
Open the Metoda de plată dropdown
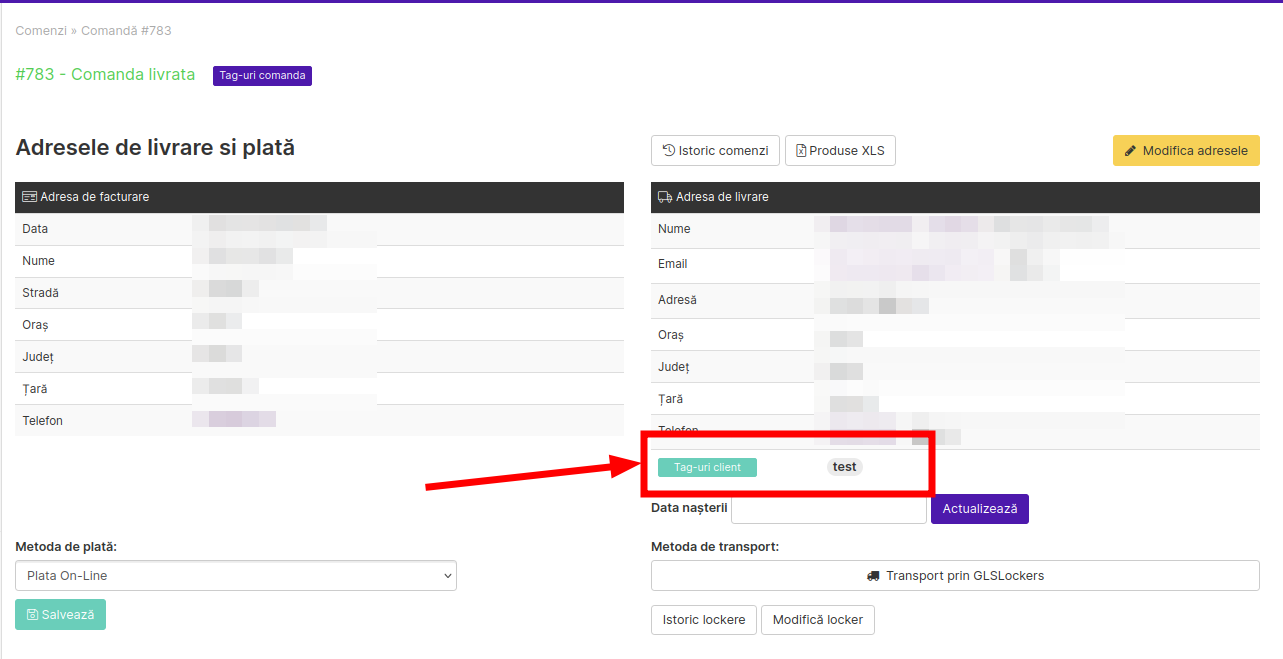(236, 576)
